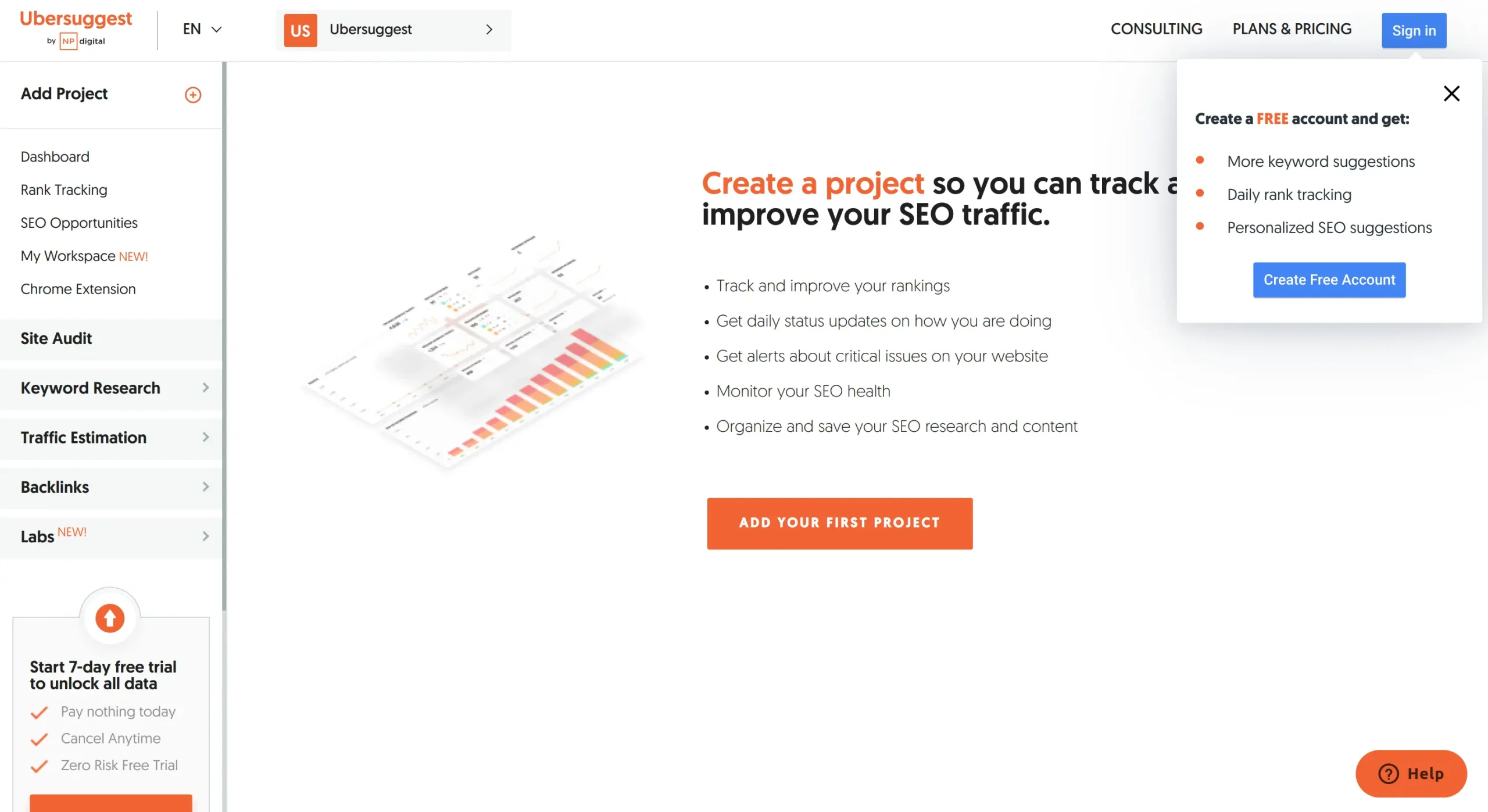Click Site Audit section label
The width and height of the screenshot is (1488, 812).
[56, 338]
